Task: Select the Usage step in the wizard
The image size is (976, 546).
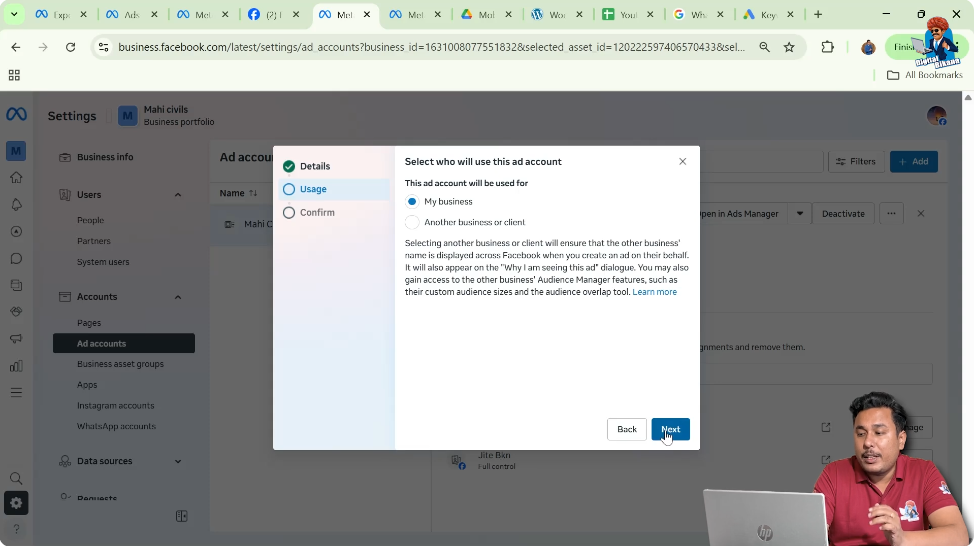Action: 334,189
